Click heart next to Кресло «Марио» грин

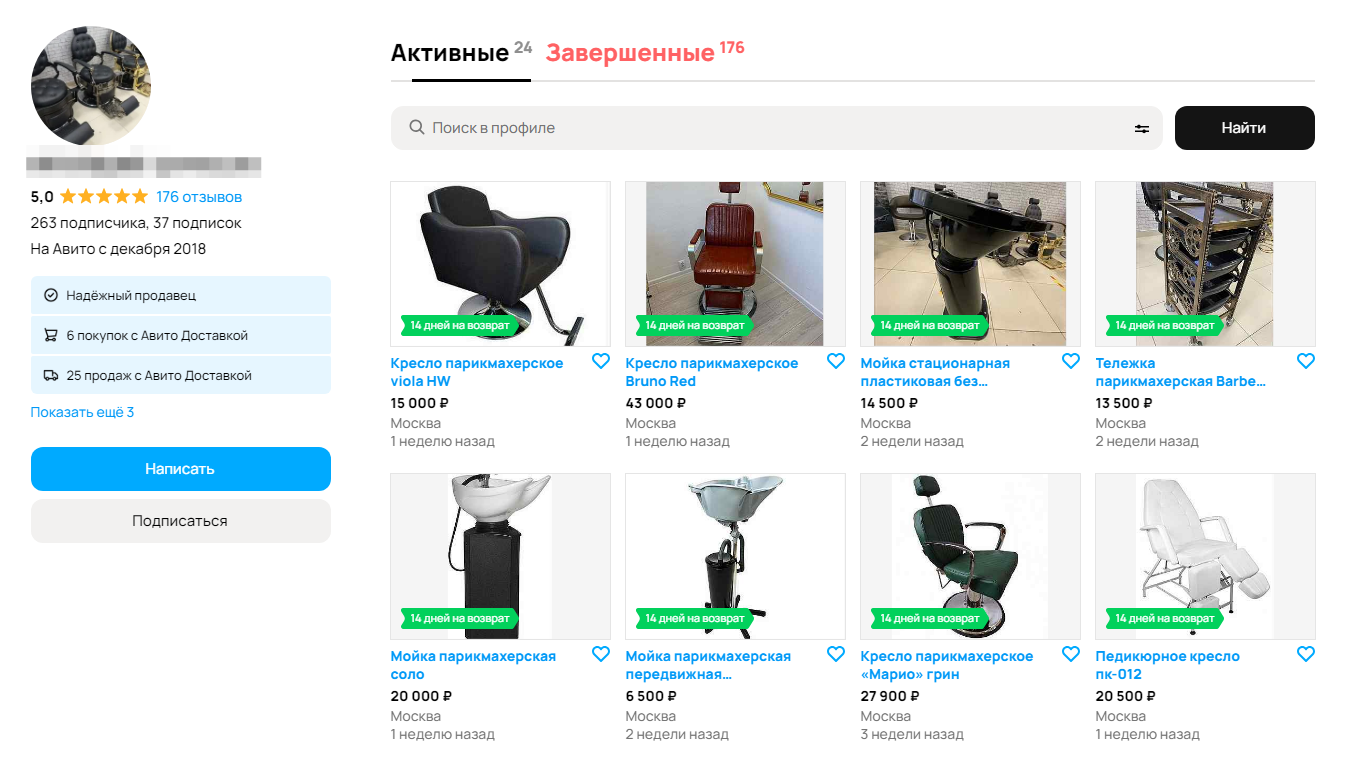tap(1071, 654)
